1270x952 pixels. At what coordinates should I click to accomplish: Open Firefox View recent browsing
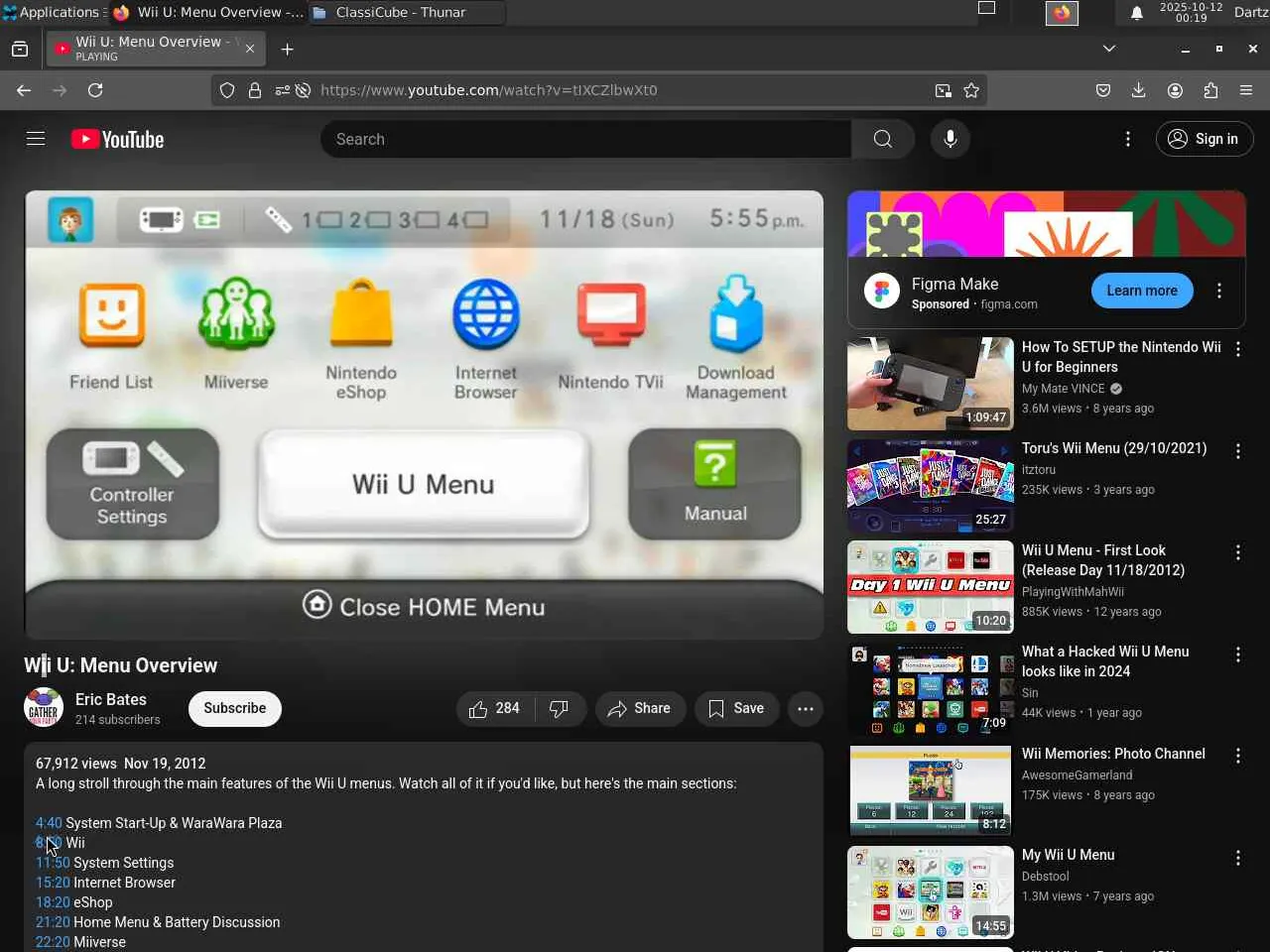tap(20, 49)
